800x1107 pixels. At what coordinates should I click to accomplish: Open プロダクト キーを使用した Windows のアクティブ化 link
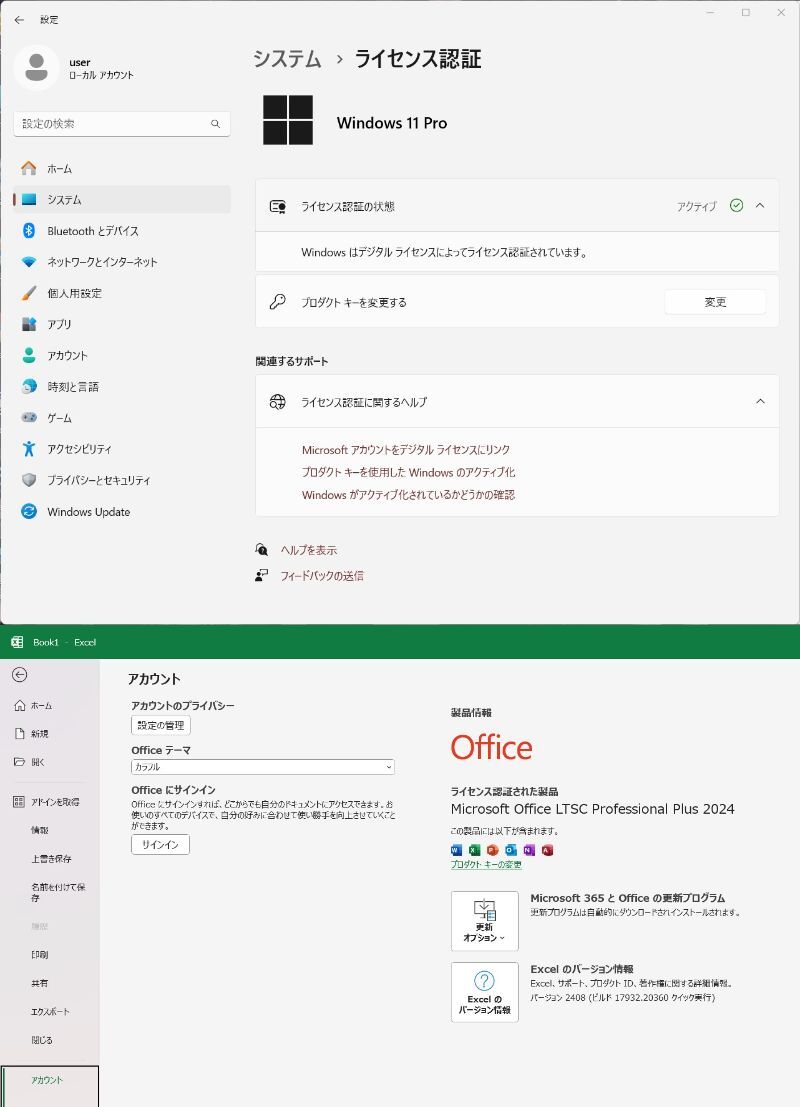tap(408, 472)
